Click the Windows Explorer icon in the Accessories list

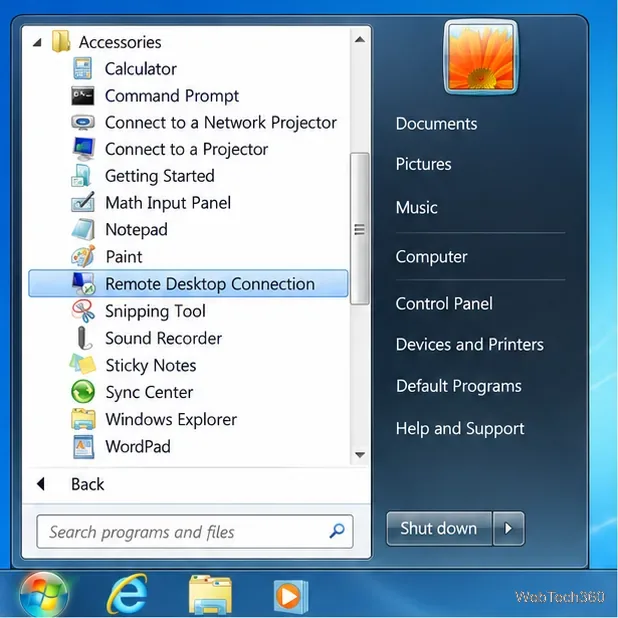[83, 419]
